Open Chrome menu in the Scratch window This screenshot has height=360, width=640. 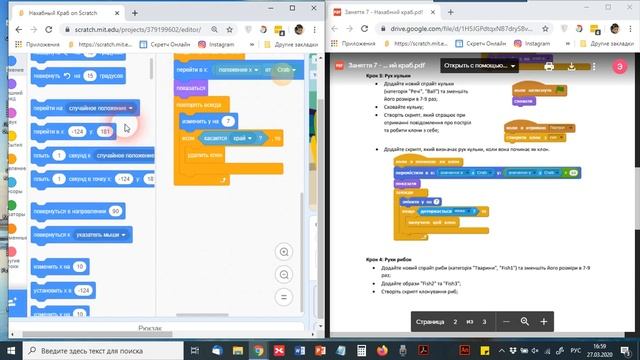pos(315,29)
